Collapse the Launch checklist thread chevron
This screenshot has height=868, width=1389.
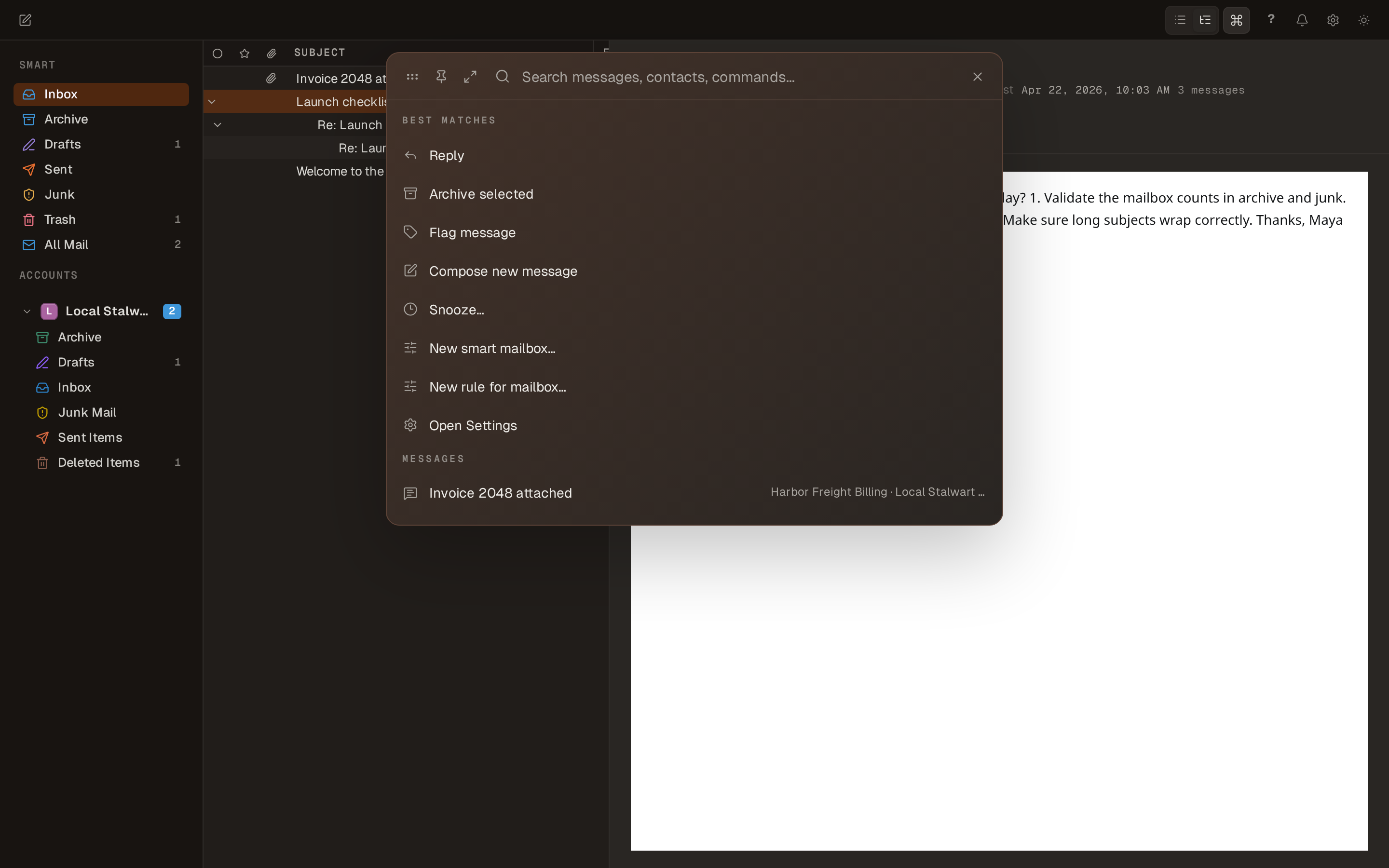212,102
